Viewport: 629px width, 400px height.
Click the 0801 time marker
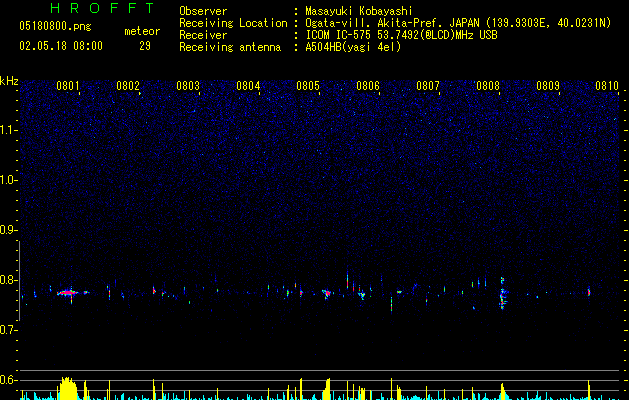click(68, 86)
